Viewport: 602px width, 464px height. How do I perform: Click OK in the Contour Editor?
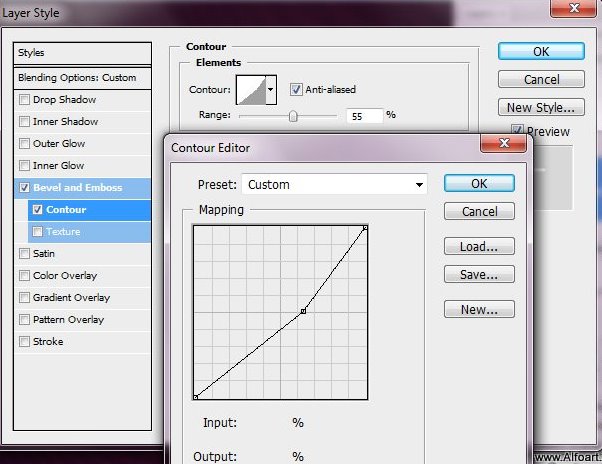(x=479, y=184)
